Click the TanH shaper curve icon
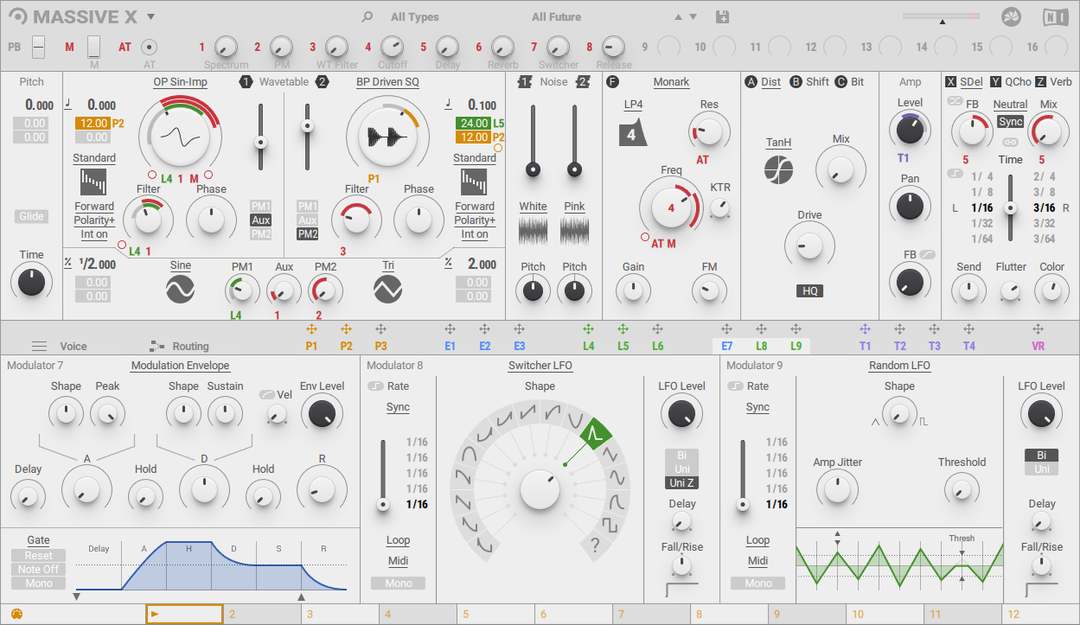Image resolution: width=1080 pixels, height=625 pixels. (778, 170)
